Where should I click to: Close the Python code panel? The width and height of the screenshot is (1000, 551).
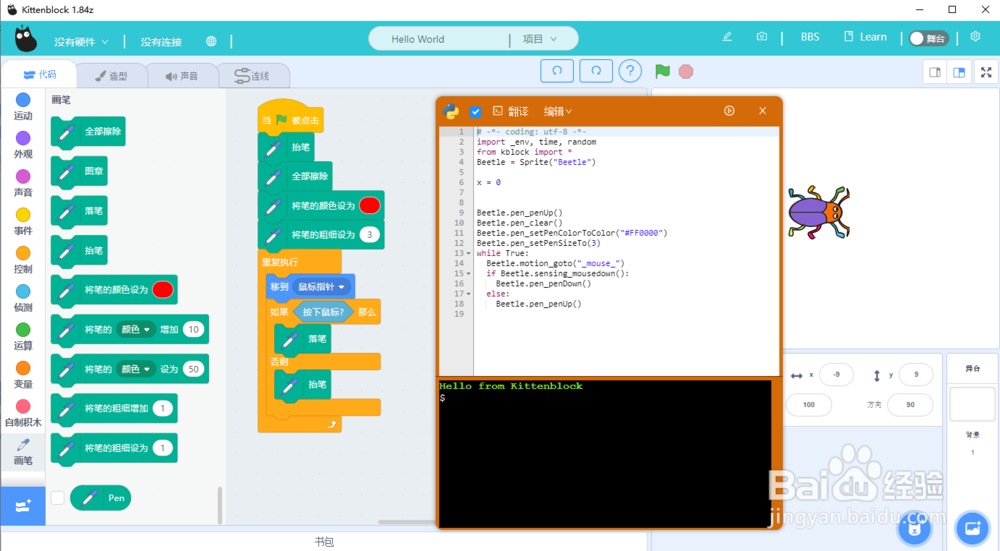pos(762,111)
